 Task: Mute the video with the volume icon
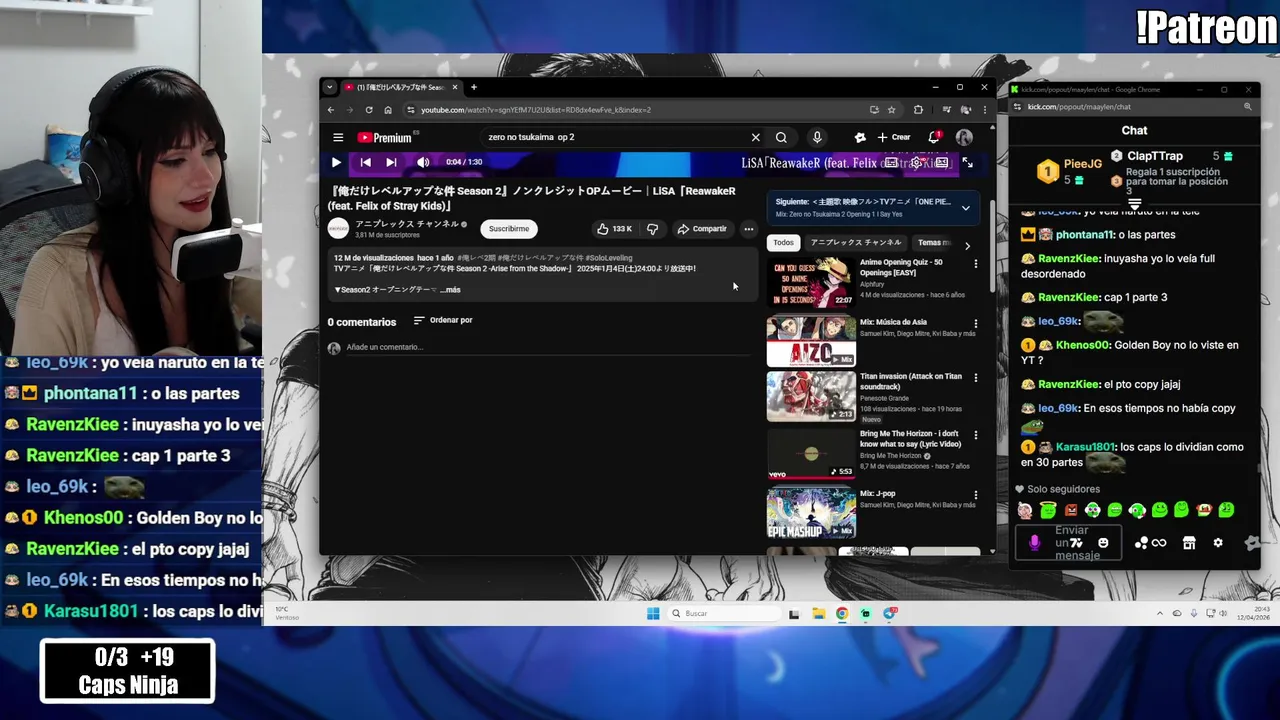point(423,162)
